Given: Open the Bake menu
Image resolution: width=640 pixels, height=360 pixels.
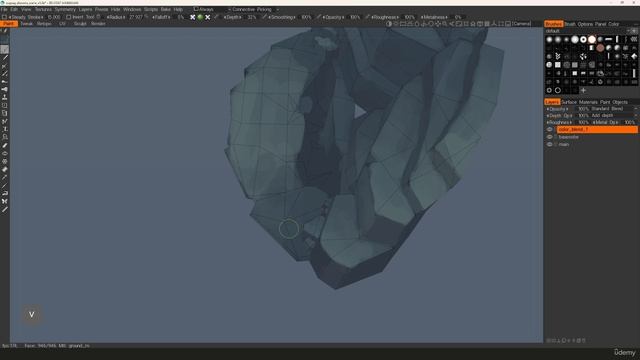Looking at the screenshot, I should click(x=166, y=9).
